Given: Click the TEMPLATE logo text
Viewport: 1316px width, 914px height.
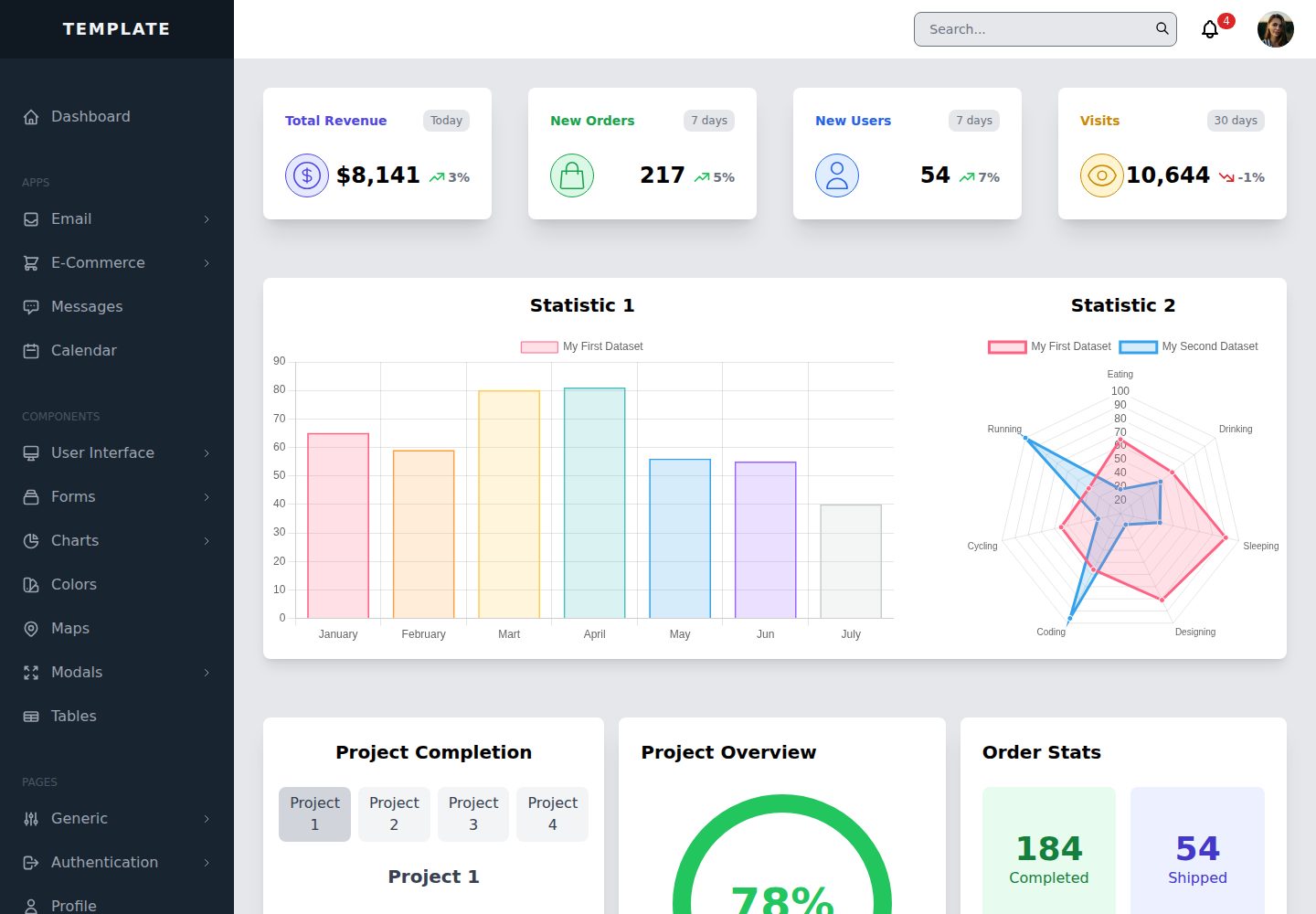Looking at the screenshot, I should coord(116,29).
